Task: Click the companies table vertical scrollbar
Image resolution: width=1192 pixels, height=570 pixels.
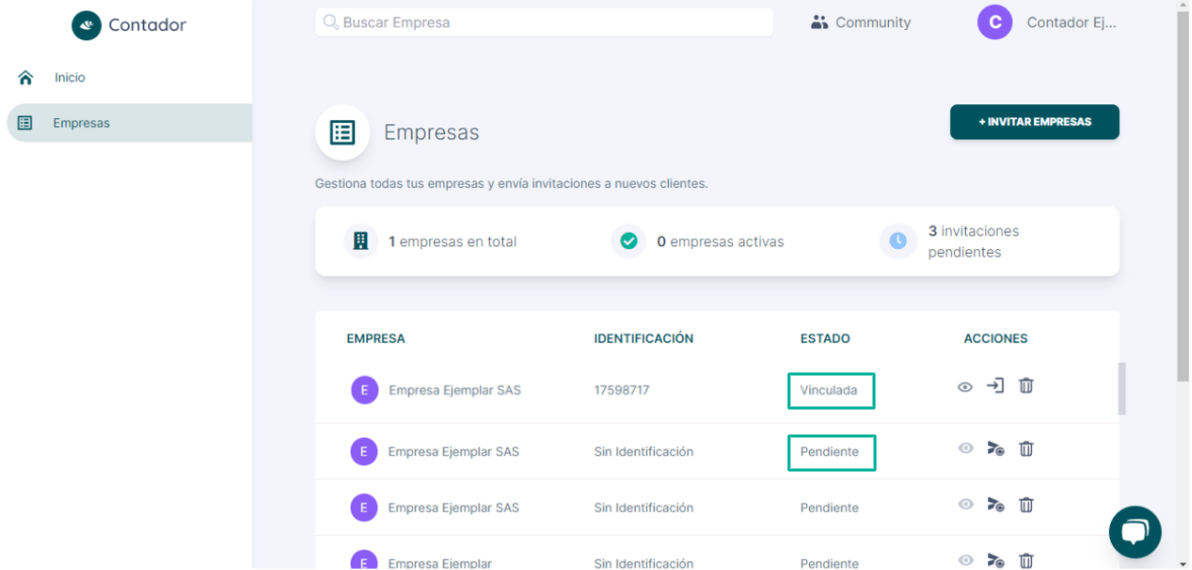Action: tap(1122, 388)
